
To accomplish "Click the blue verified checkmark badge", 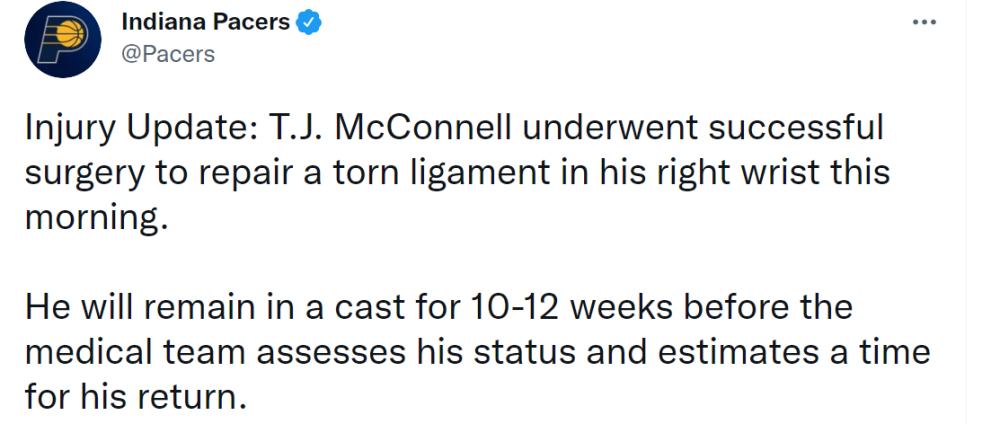I will pyautogui.click(x=309, y=23).
